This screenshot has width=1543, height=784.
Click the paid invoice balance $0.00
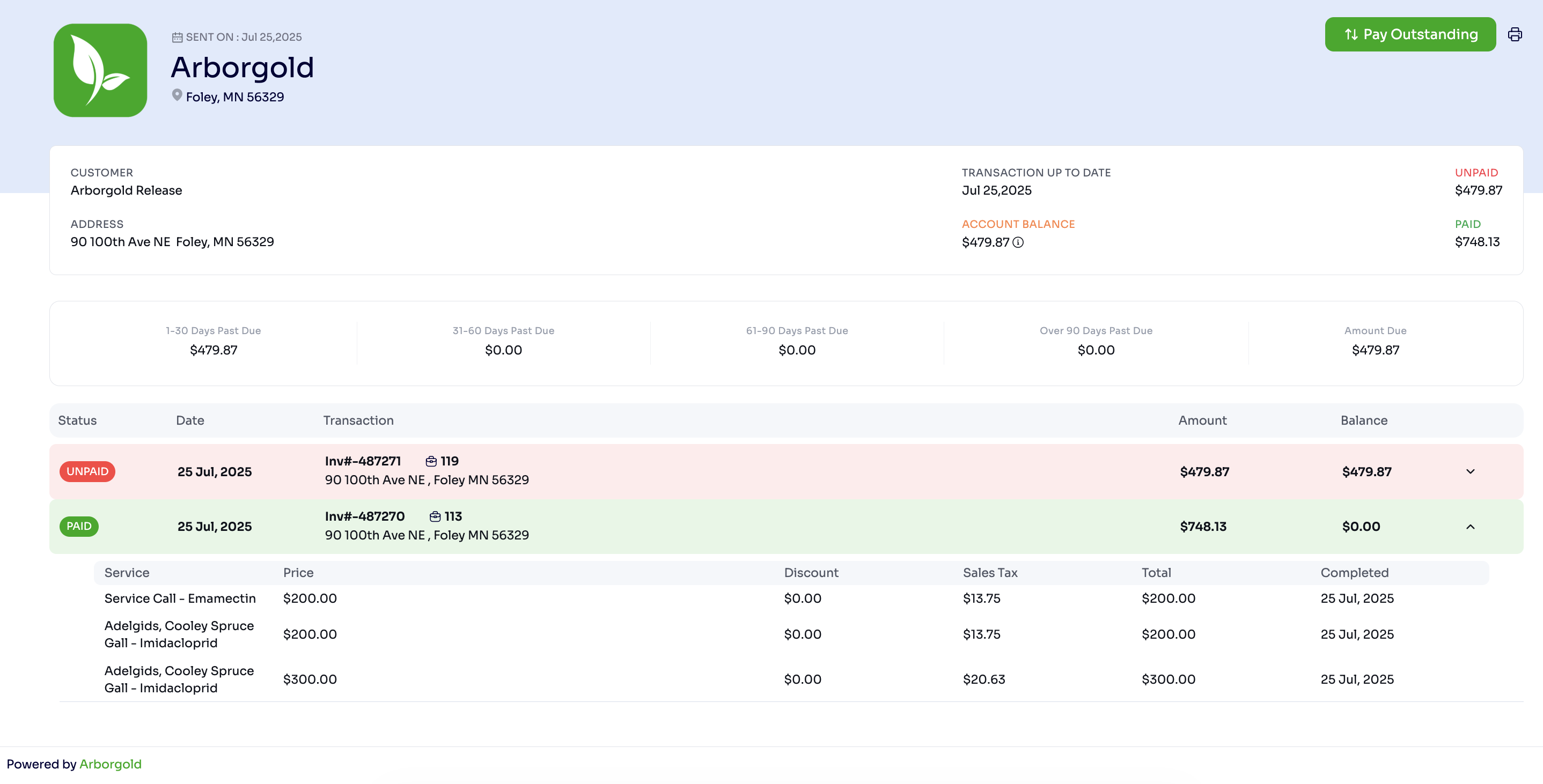pos(1362,527)
